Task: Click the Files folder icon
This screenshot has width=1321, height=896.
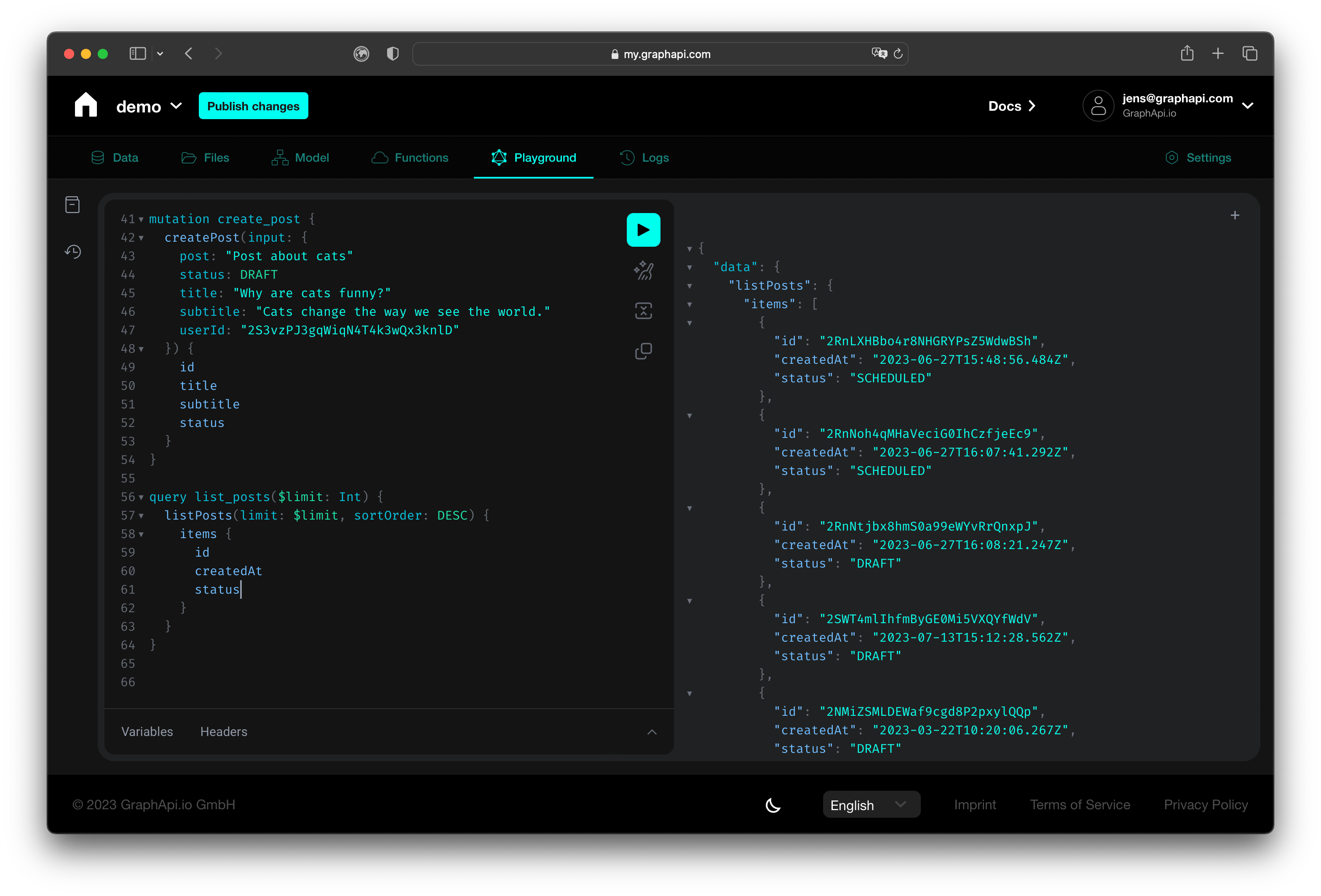Action: [x=188, y=157]
